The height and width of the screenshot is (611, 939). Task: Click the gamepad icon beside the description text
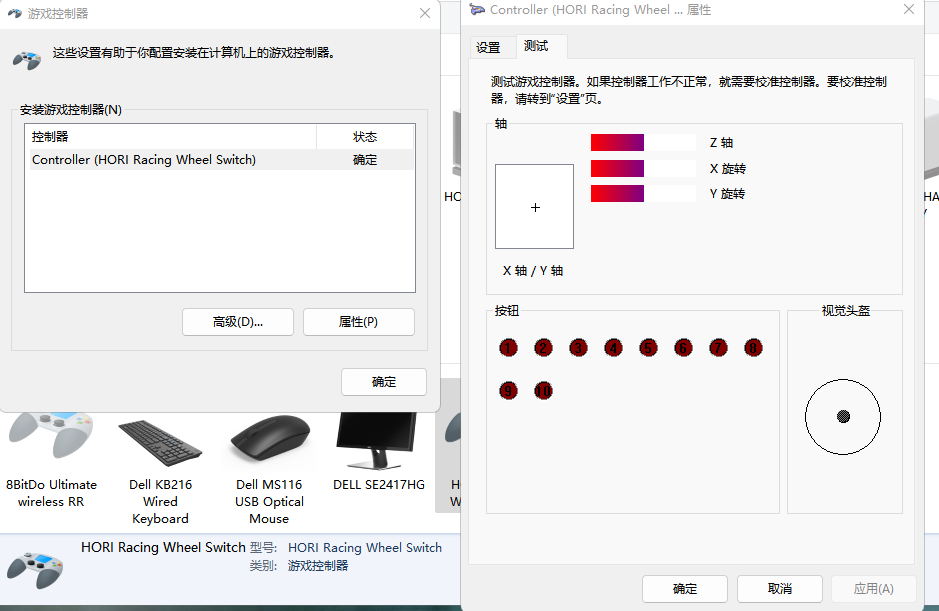coord(27,60)
